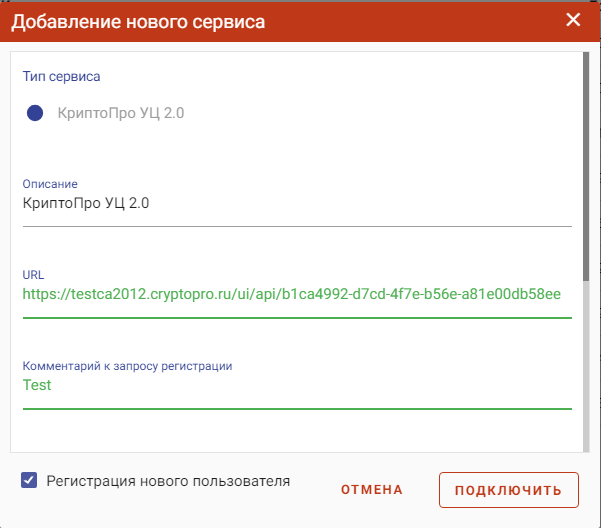Click the green underline of the URL field
Image resolution: width=601 pixels, height=528 pixels.
pos(297,318)
